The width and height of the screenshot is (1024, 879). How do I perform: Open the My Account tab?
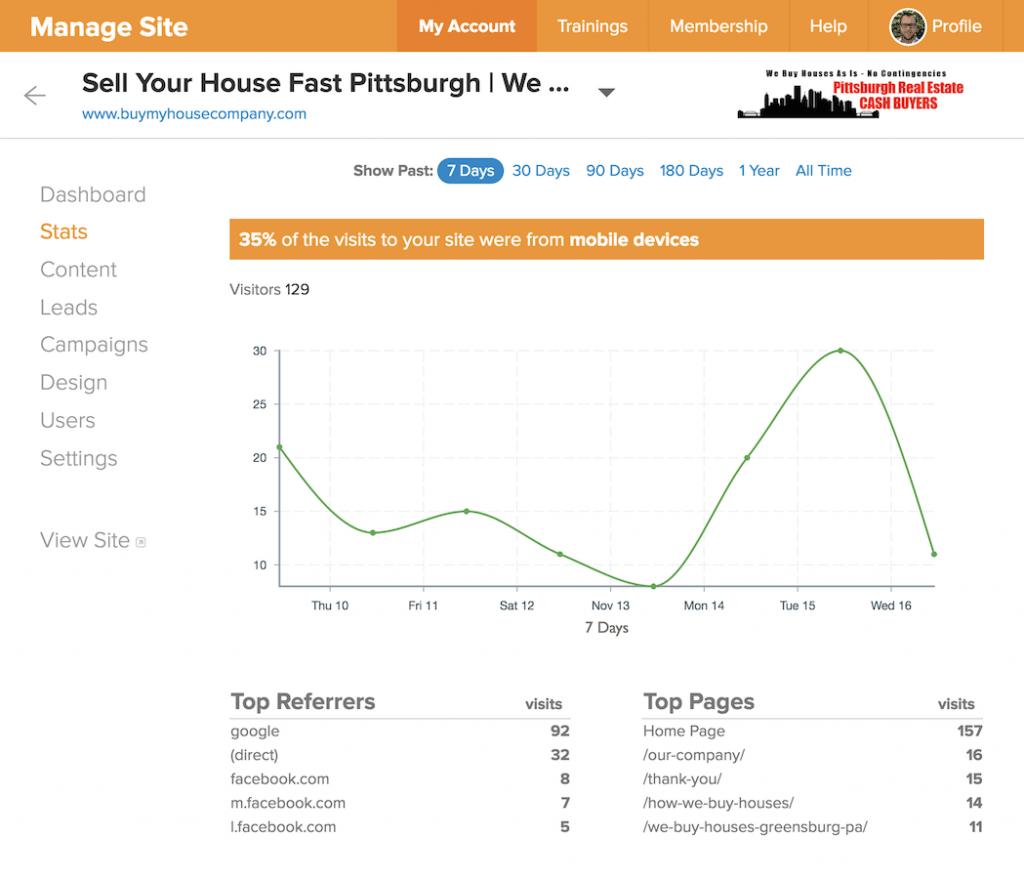[x=466, y=27]
